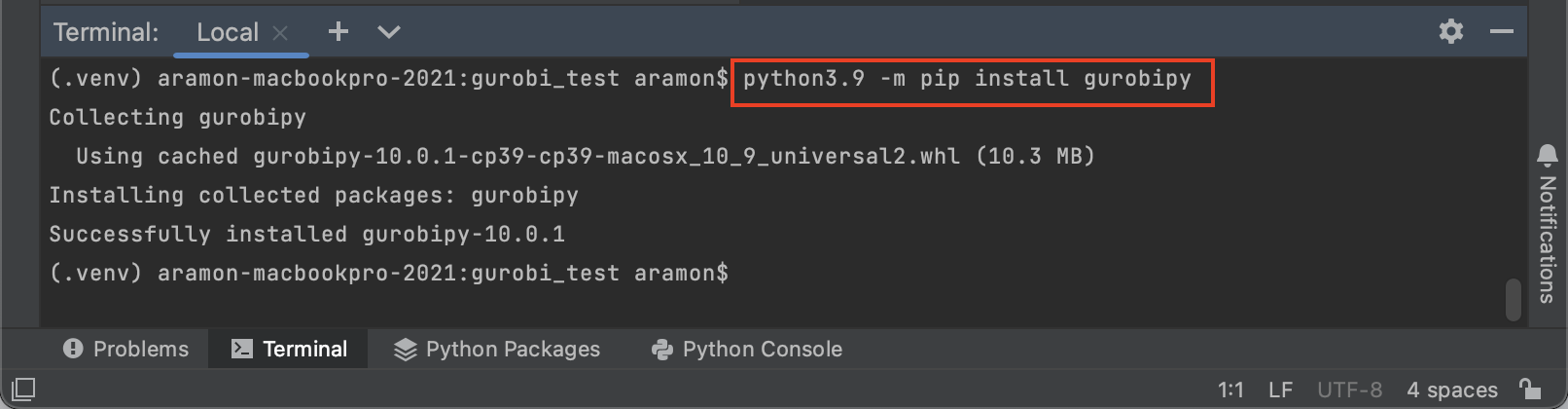Open the Python Console panel
Screen dimensions: 1568x409
point(746,349)
